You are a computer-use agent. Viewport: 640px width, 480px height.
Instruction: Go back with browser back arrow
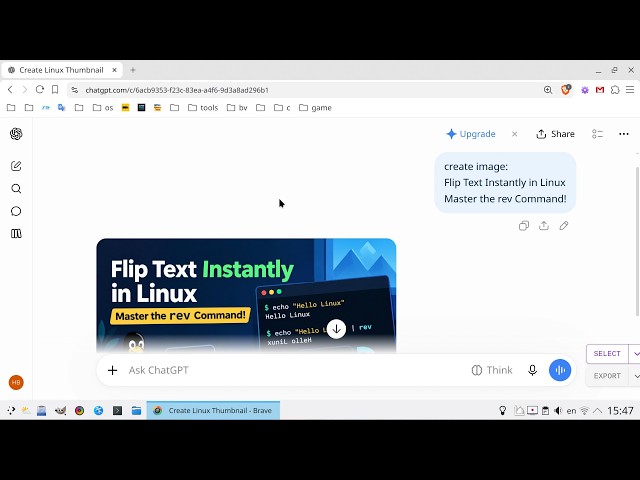(x=11, y=90)
